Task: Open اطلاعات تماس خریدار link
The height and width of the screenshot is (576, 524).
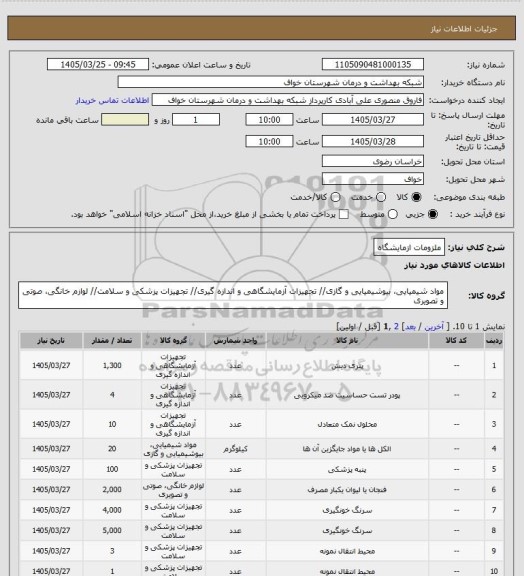Action: point(112,100)
